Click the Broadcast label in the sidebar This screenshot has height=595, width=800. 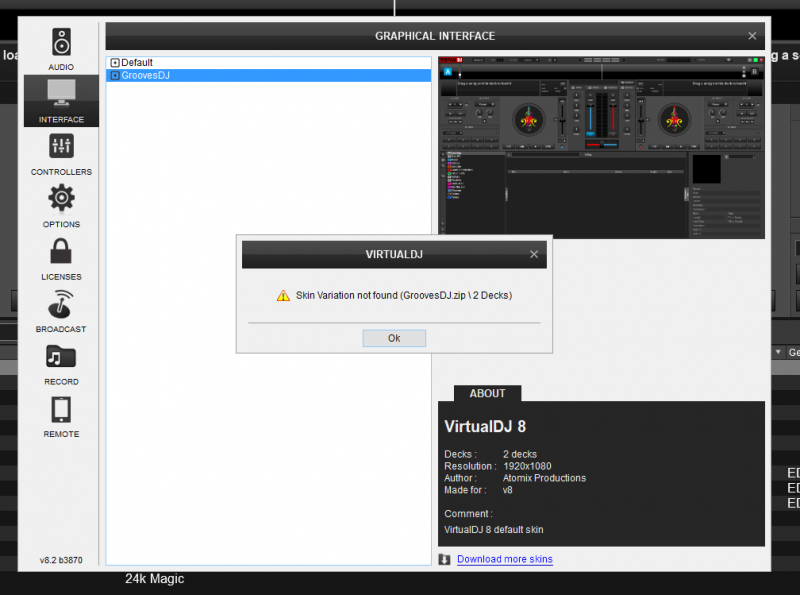[x=61, y=329]
